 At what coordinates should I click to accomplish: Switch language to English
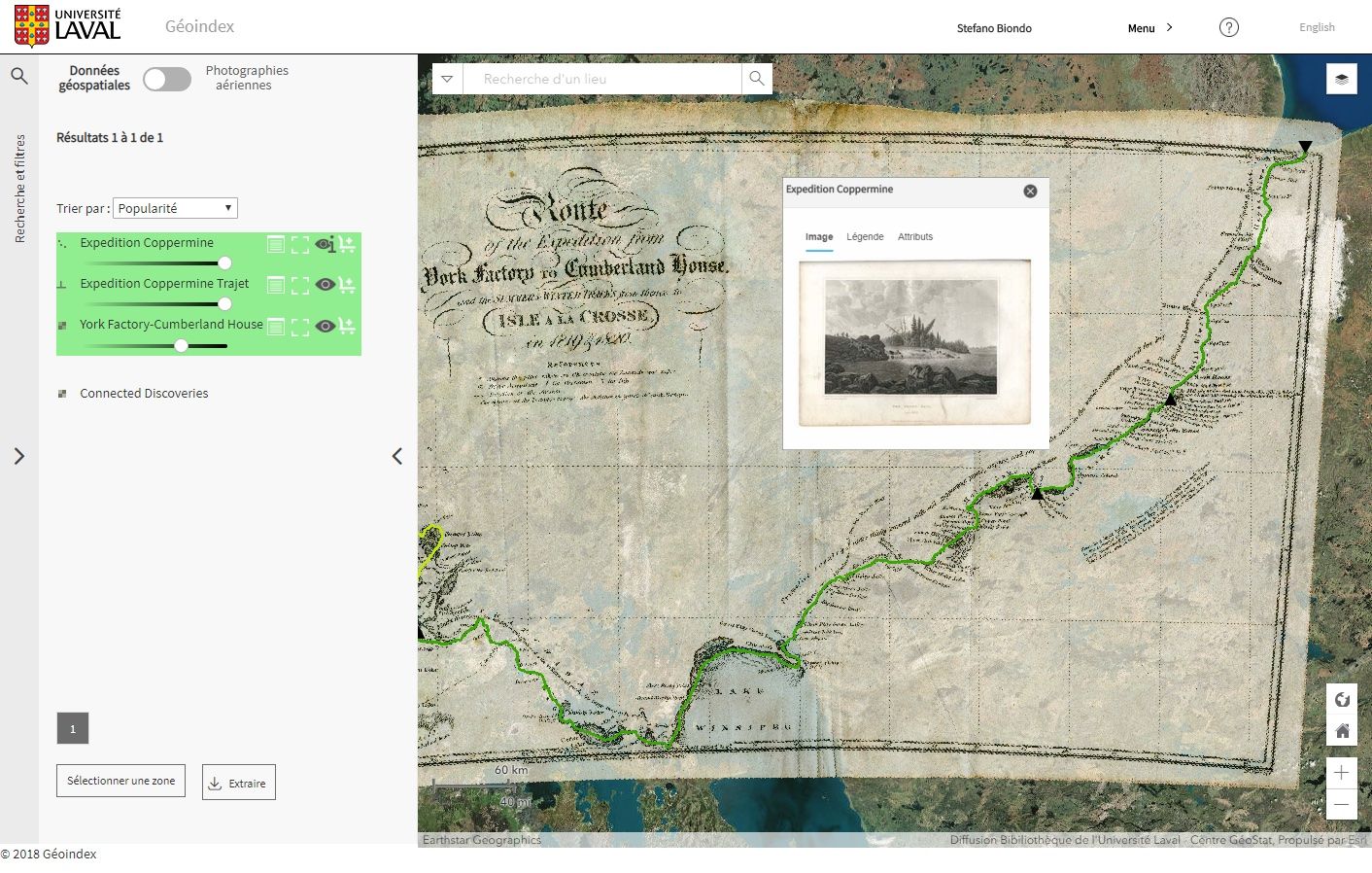tap(1317, 27)
